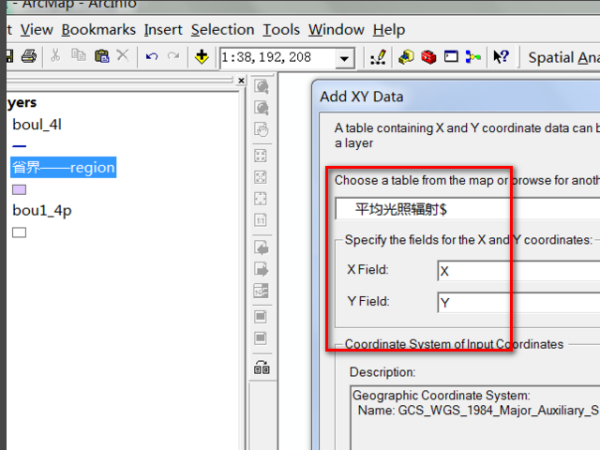The image size is (600, 450).
Task: Show the Command Line window icon
Action: pyautogui.click(x=451, y=57)
